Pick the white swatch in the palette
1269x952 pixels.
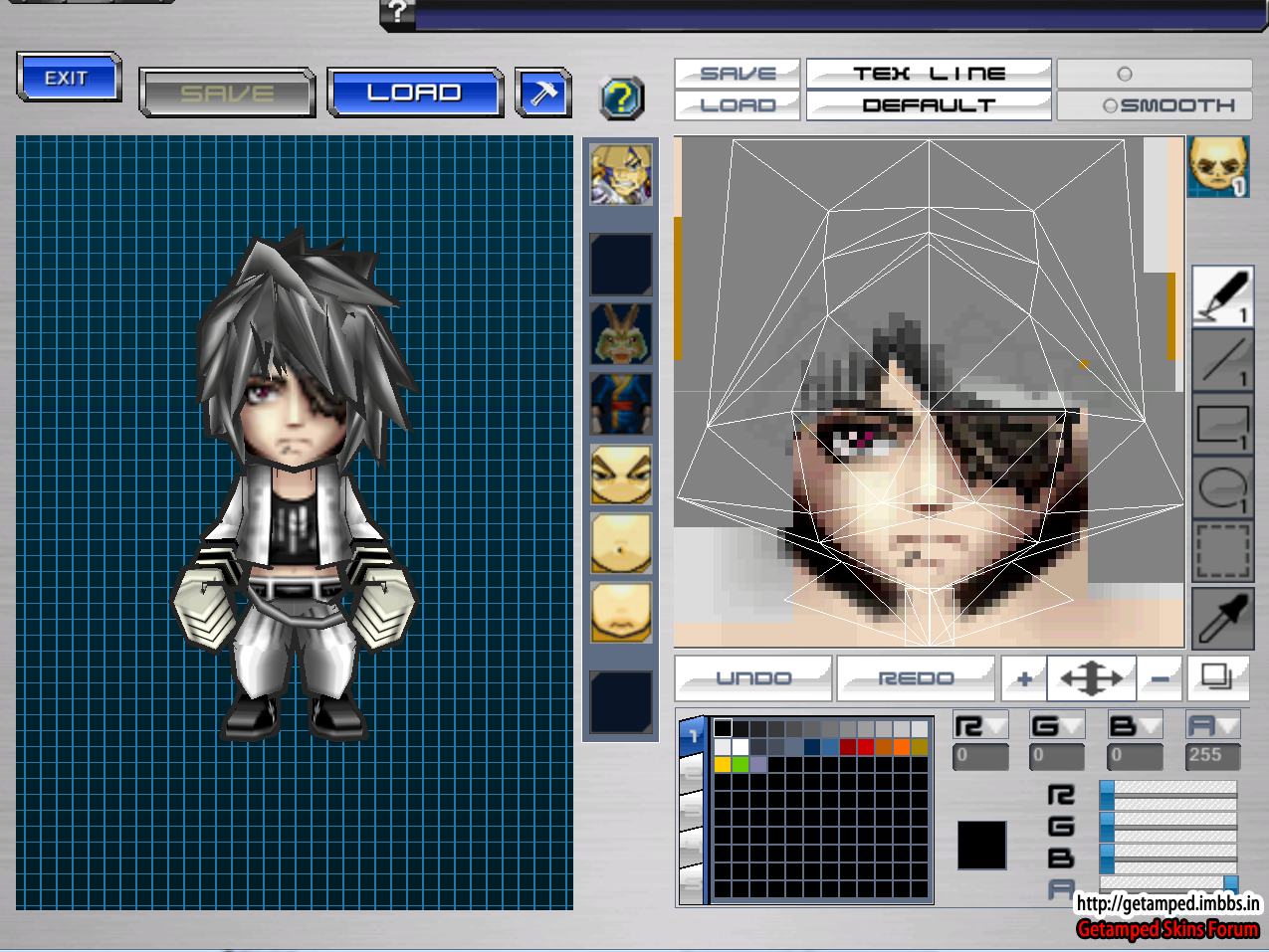click(740, 746)
